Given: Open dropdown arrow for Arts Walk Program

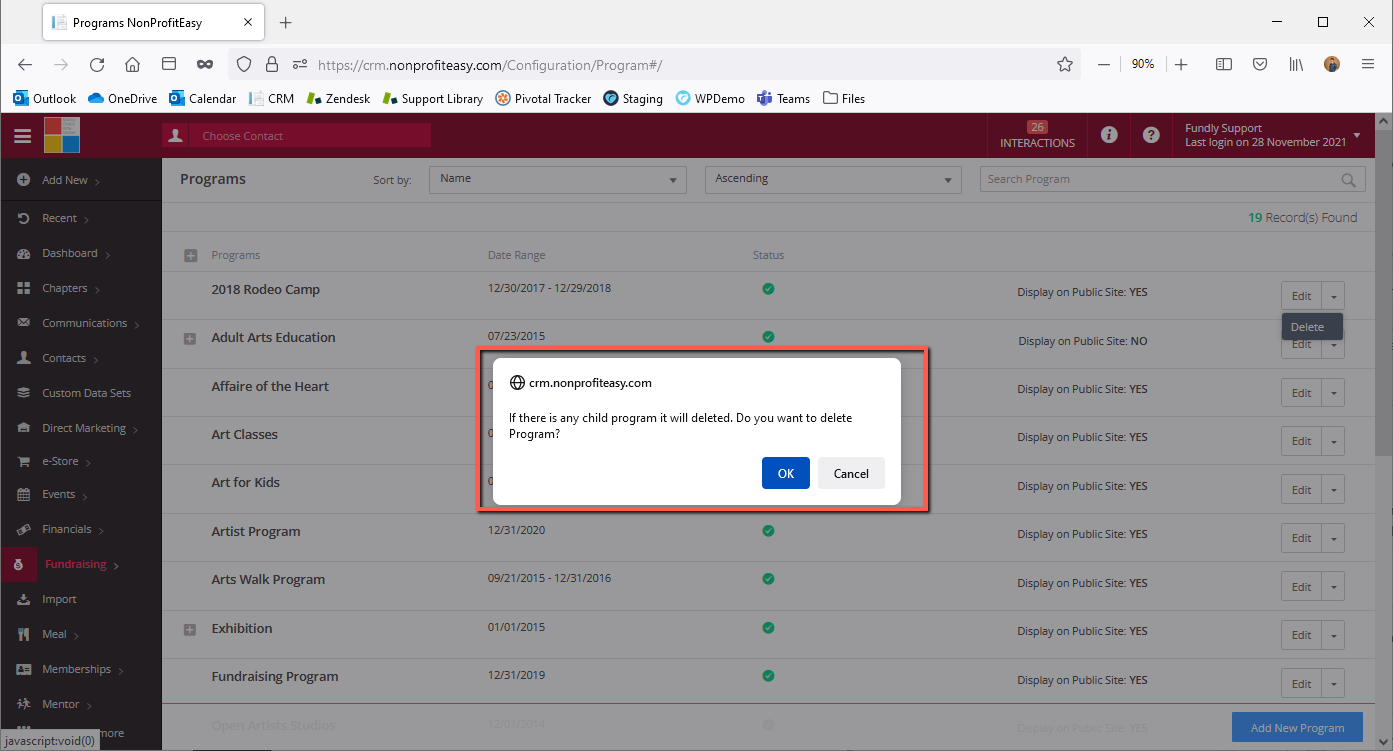Looking at the screenshot, I should point(1333,587).
